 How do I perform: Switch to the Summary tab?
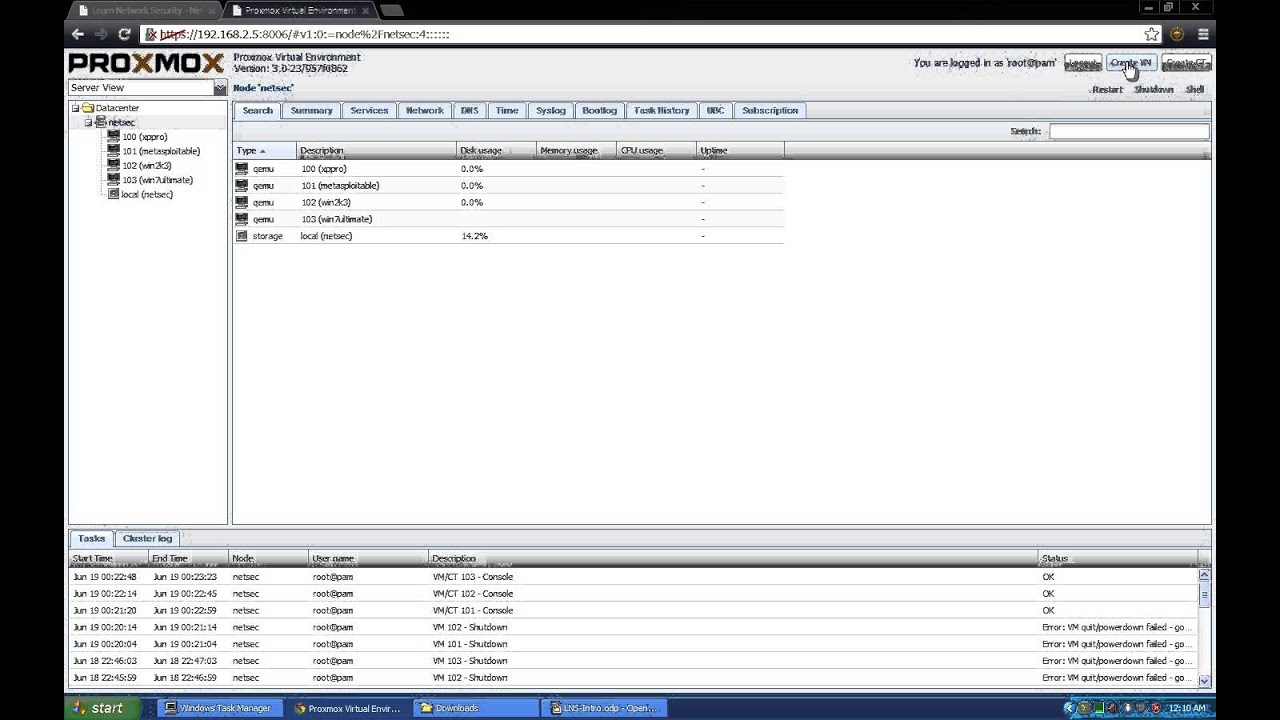tap(311, 111)
